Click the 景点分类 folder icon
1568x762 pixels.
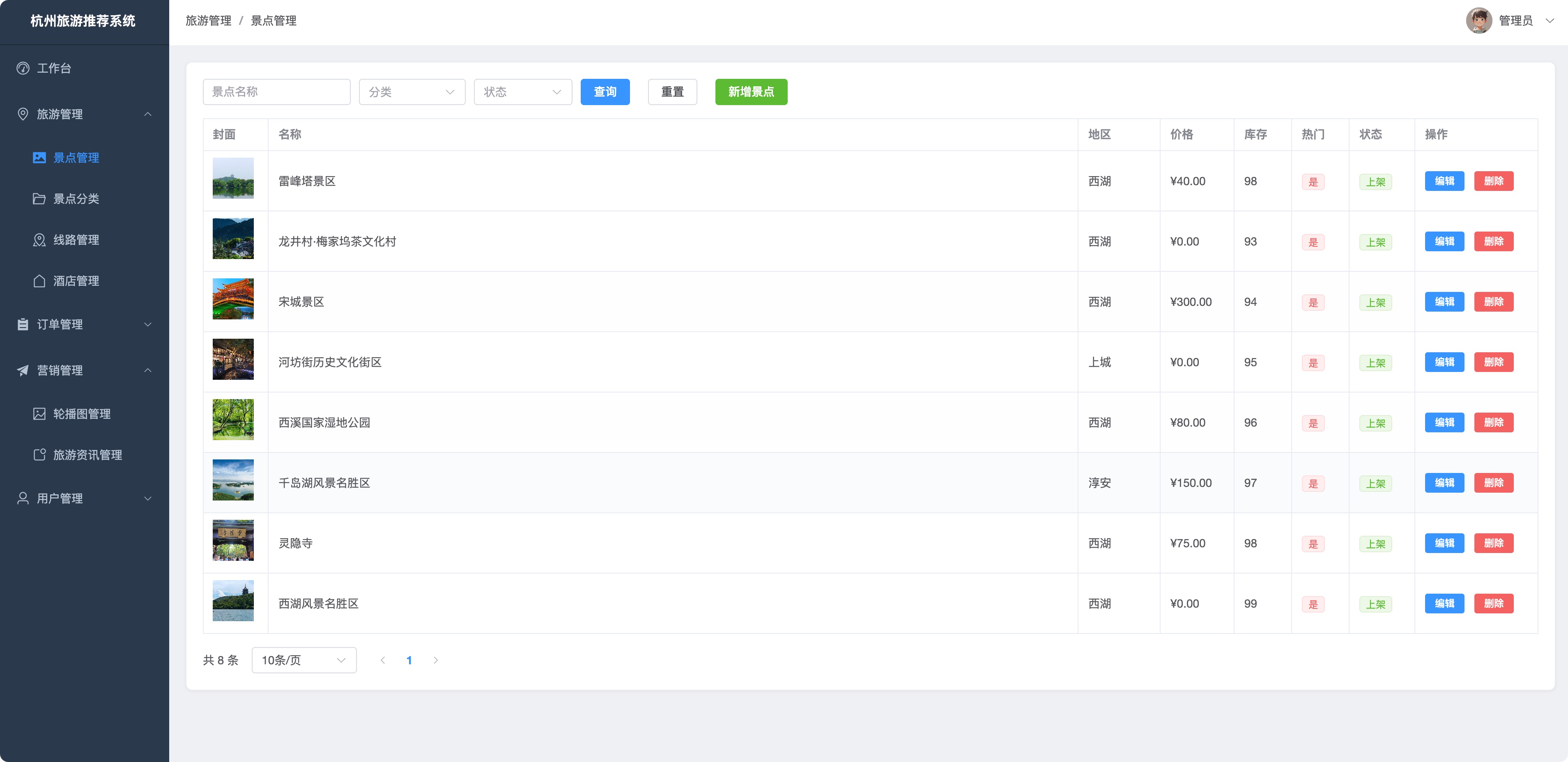coord(39,198)
